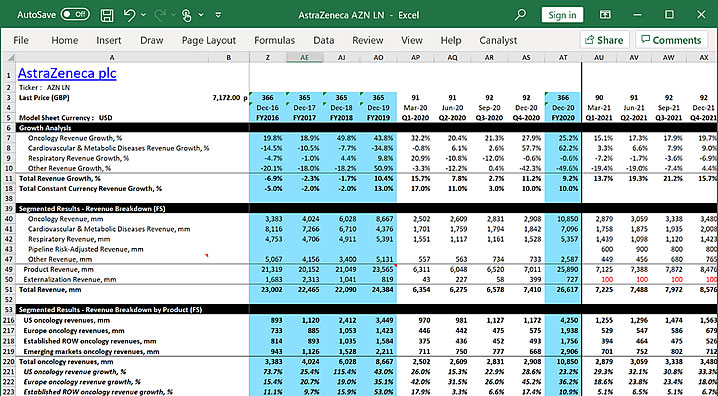Select 'Model Sheet Currency : USD' cell
The height and width of the screenshot is (396, 718).
[65, 118]
